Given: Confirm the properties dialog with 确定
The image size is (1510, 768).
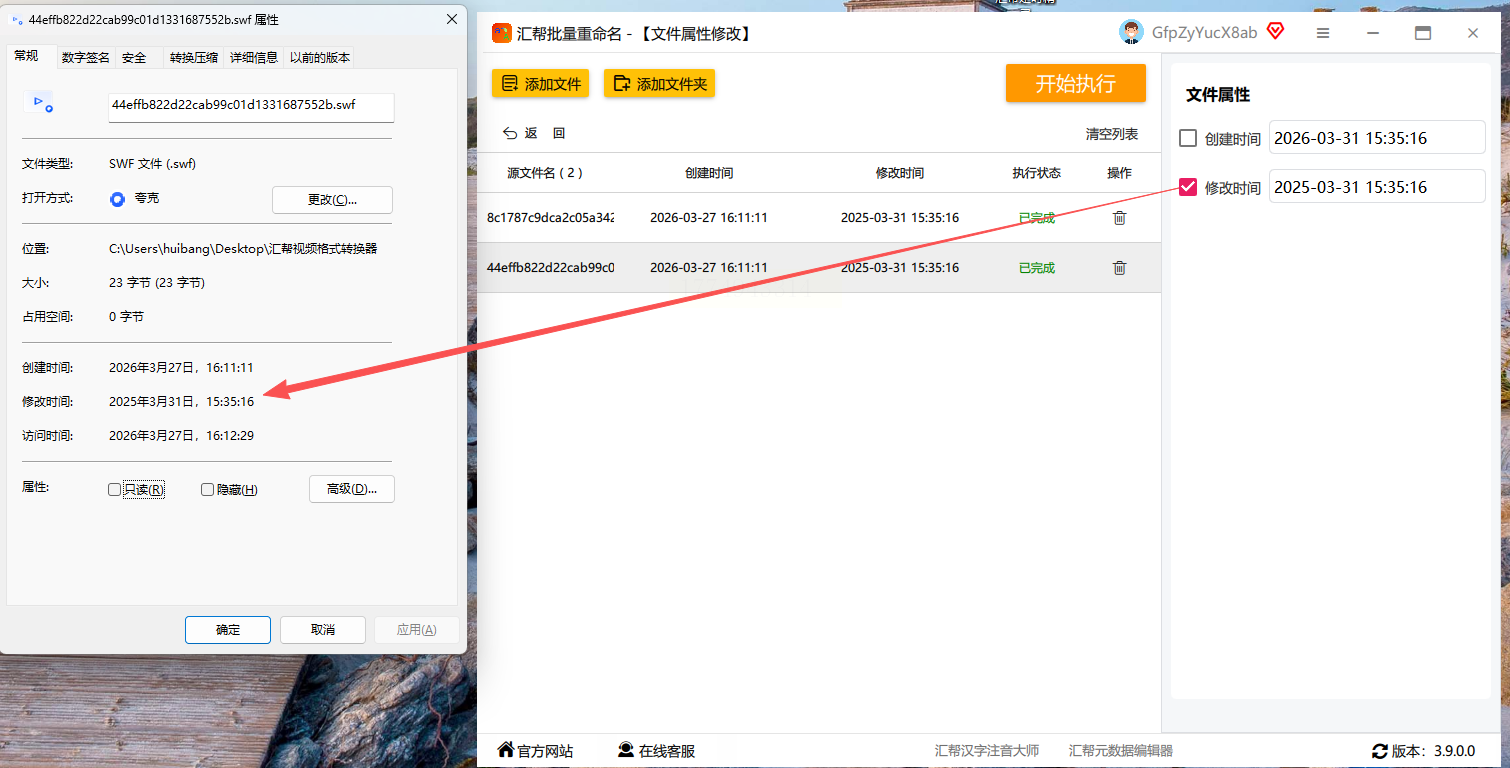Looking at the screenshot, I should pyautogui.click(x=228, y=630).
